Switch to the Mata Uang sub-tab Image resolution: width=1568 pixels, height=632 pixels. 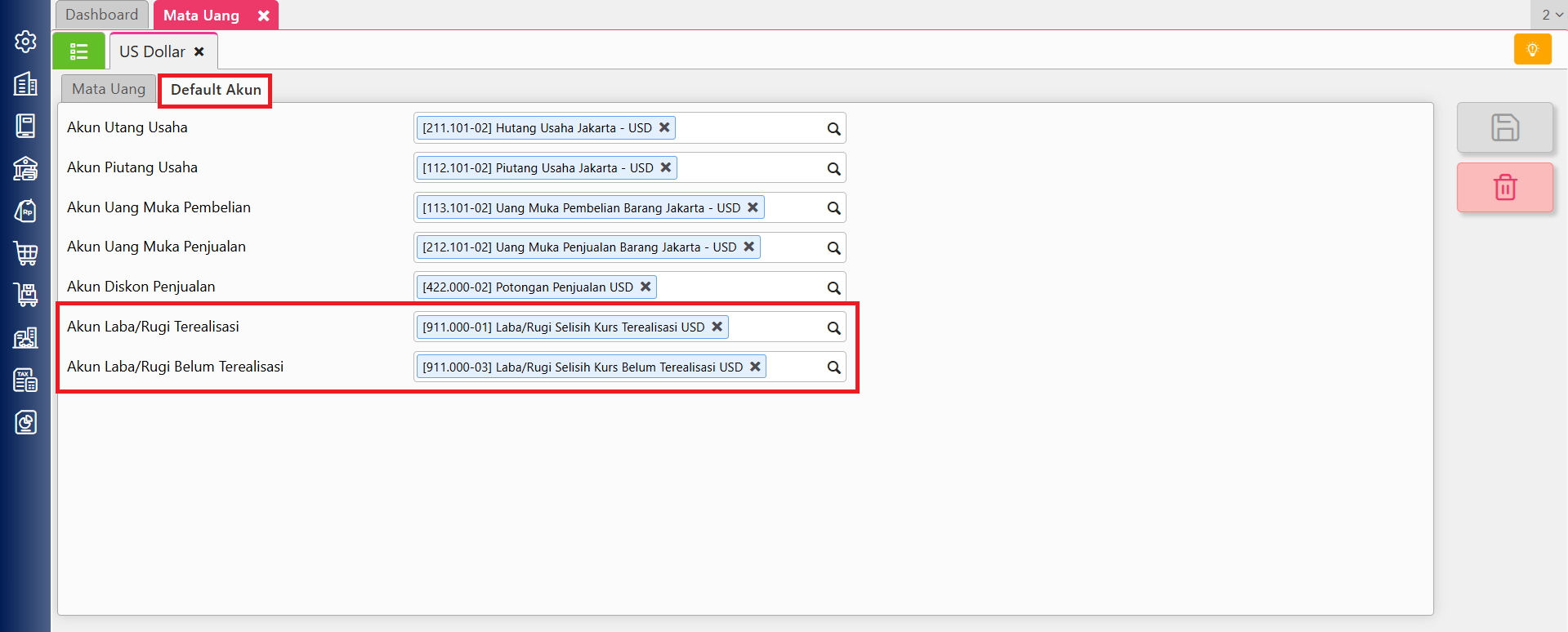109,89
